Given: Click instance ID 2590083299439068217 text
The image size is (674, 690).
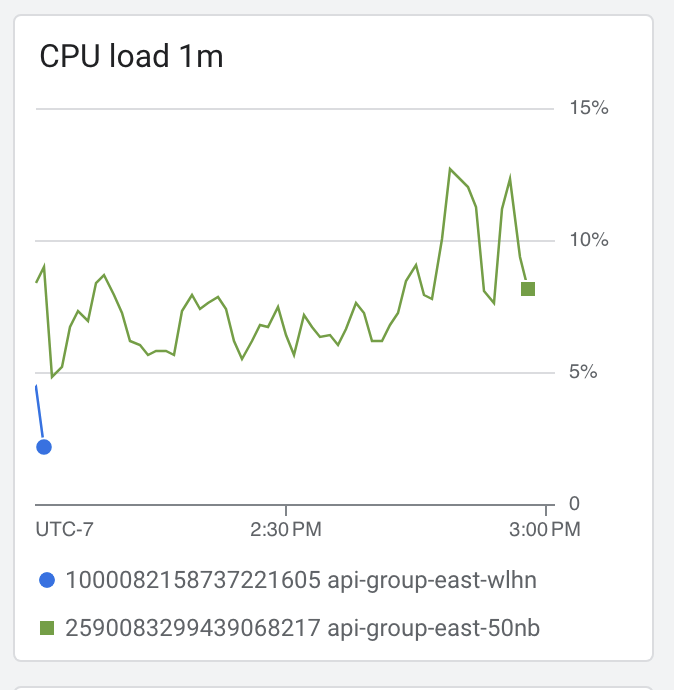Looking at the screenshot, I should (192, 628).
